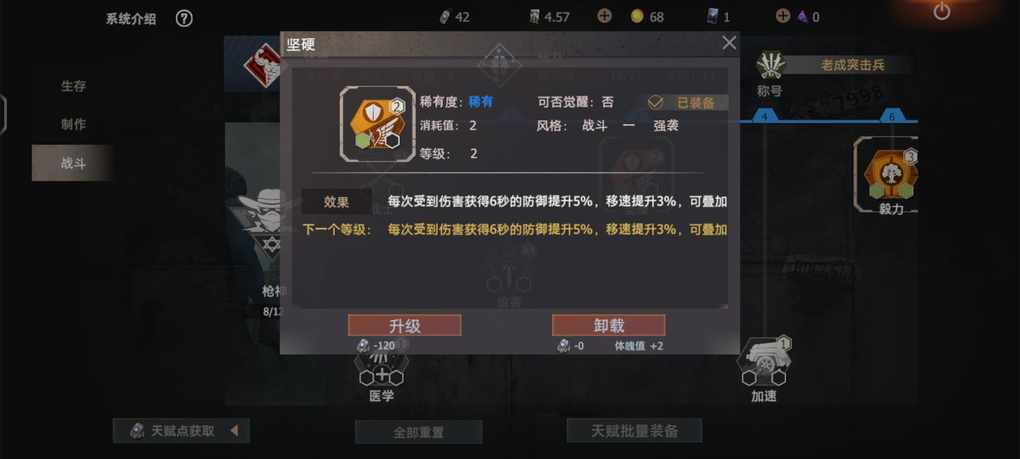Tap the power icon in top corner
This screenshot has height=459, width=1020.
942,11
